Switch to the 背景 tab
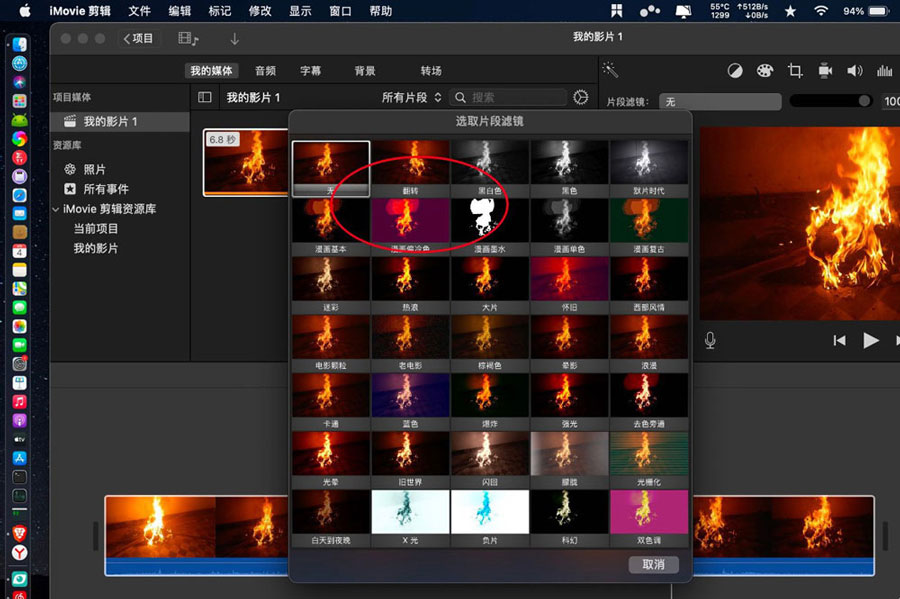This screenshot has width=900, height=599. click(x=365, y=71)
